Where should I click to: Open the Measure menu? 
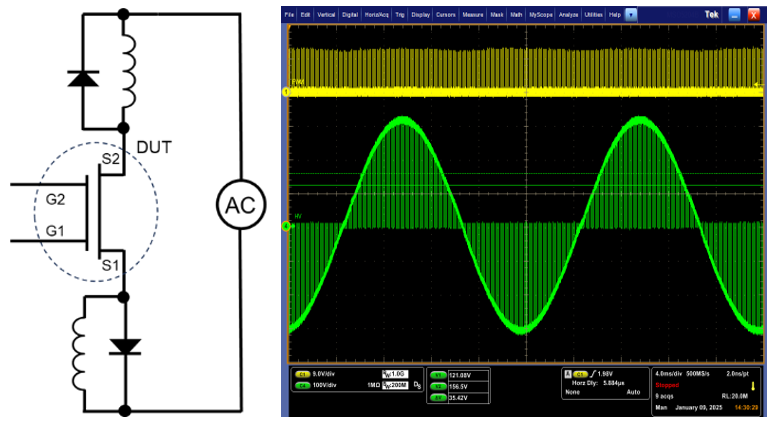pos(473,15)
